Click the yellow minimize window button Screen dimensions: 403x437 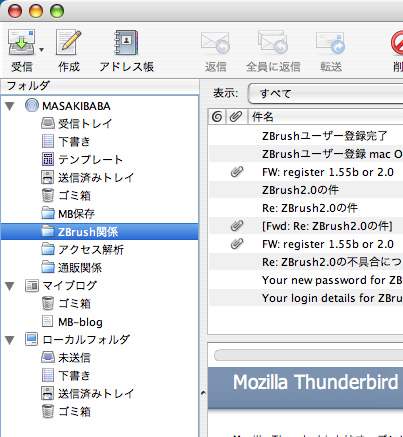[36, 11]
